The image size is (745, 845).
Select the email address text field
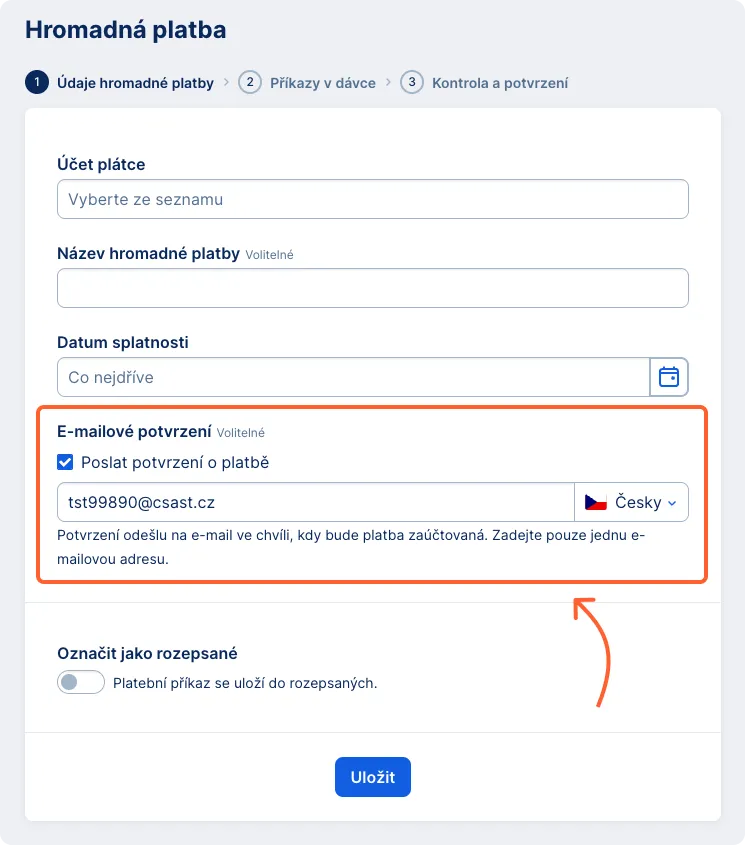click(315, 501)
